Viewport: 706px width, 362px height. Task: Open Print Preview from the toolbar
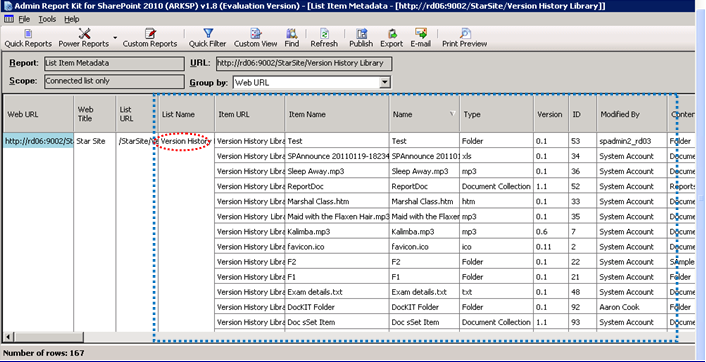click(x=465, y=38)
